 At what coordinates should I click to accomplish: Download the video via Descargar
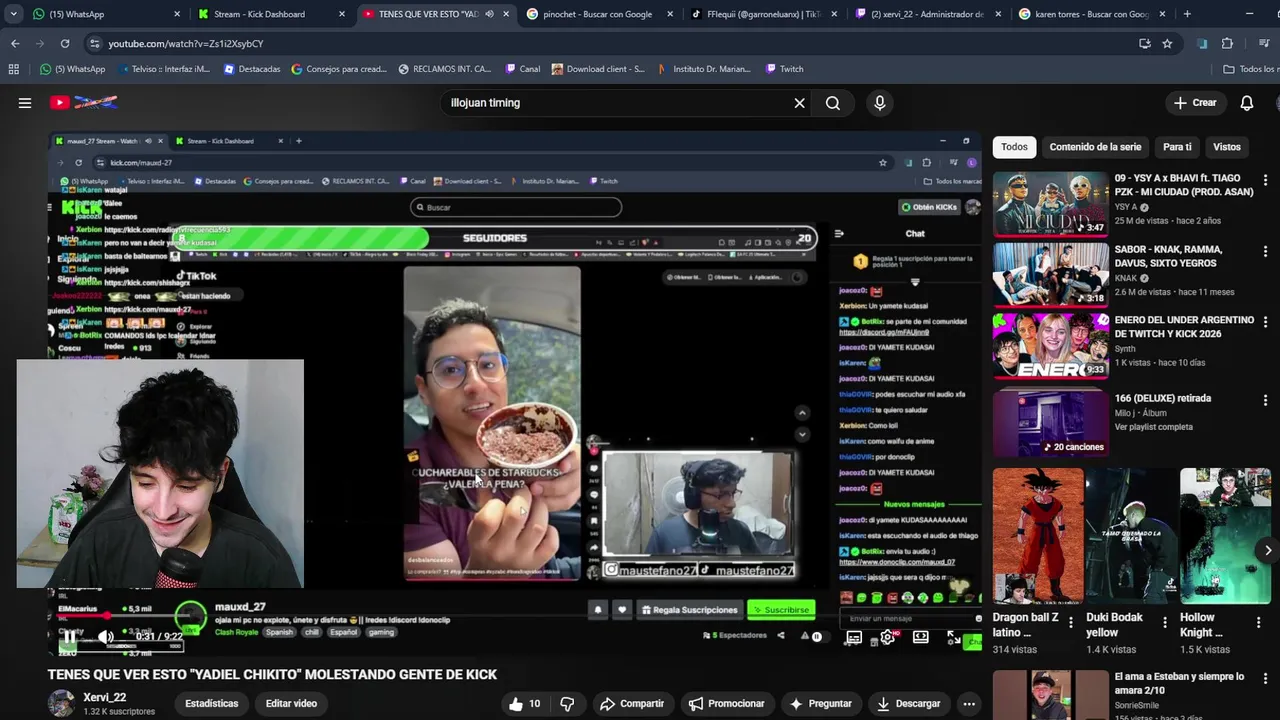909,704
